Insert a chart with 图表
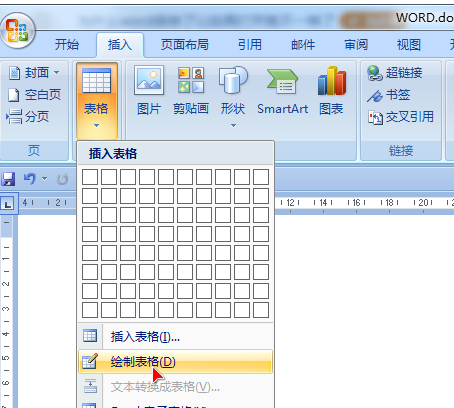Screen dimensions: 454x408 [331, 91]
